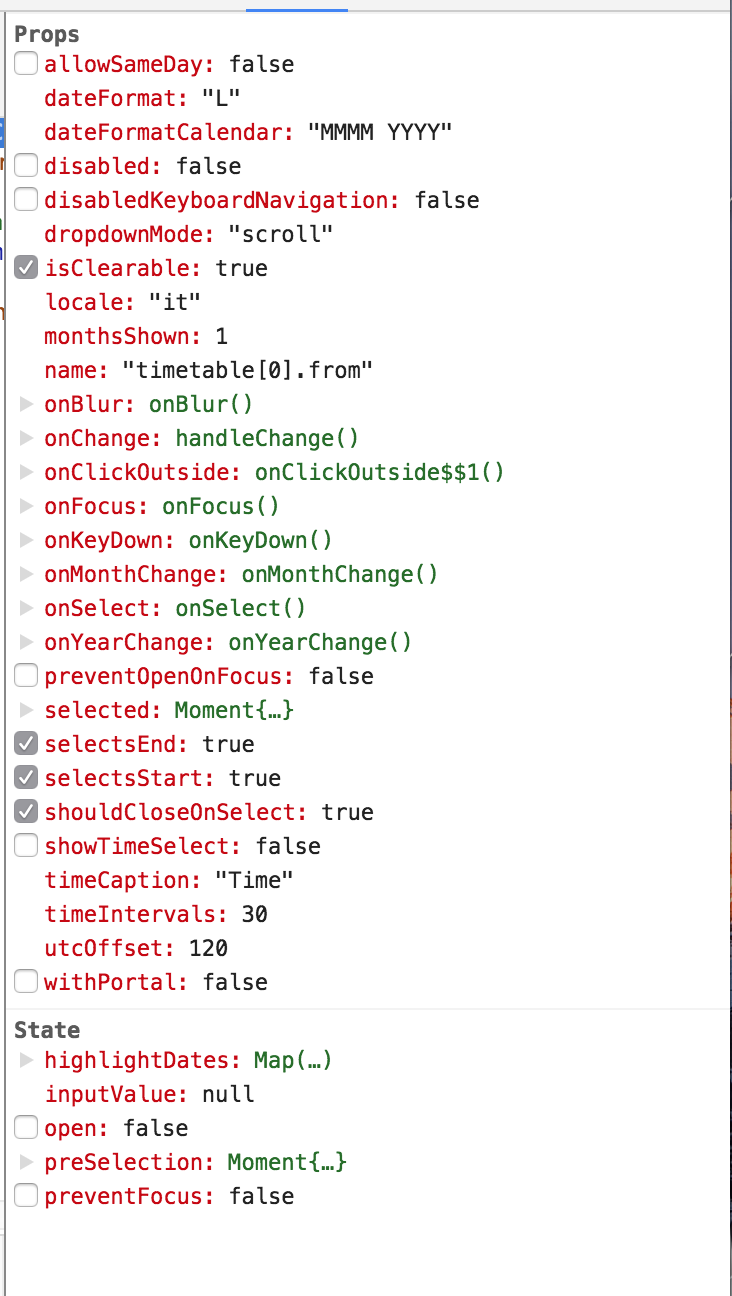
Task: Expand the onBlur handler
Action: (x=26, y=404)
